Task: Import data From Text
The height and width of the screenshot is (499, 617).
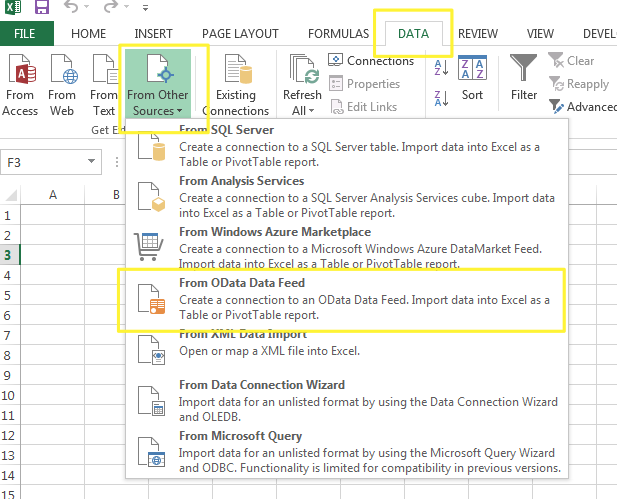Action: point(104,85)
